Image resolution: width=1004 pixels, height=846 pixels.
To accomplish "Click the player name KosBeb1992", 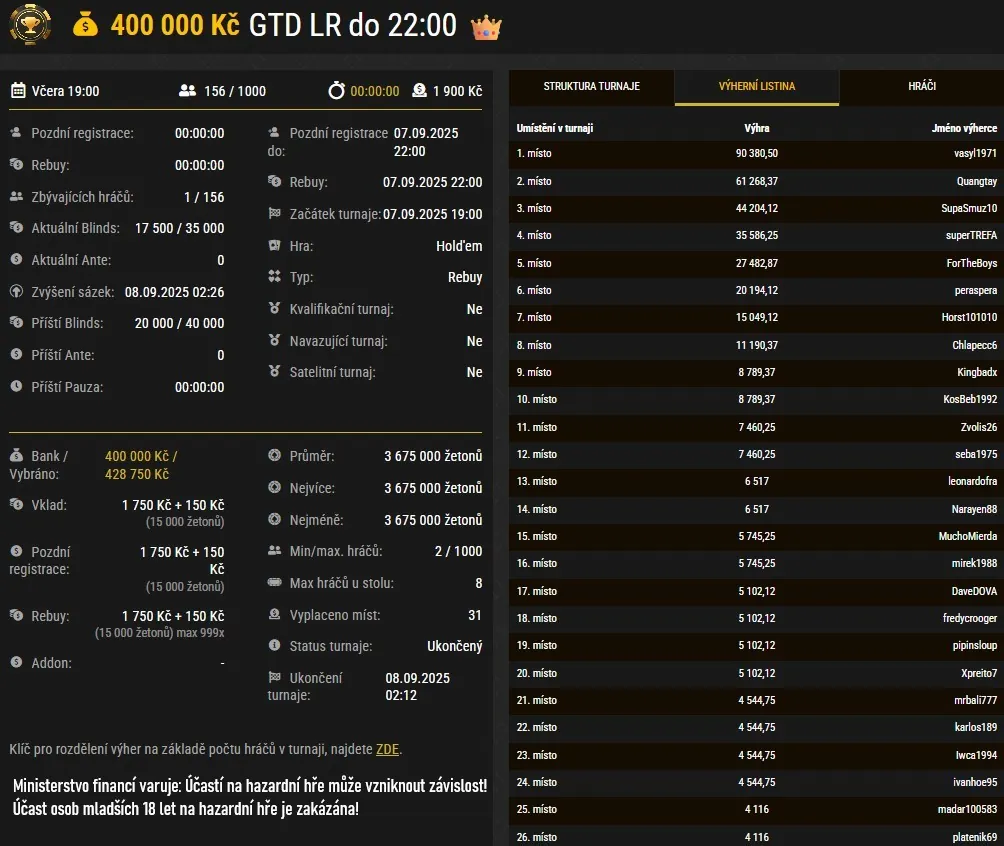I will coord(970,399).
